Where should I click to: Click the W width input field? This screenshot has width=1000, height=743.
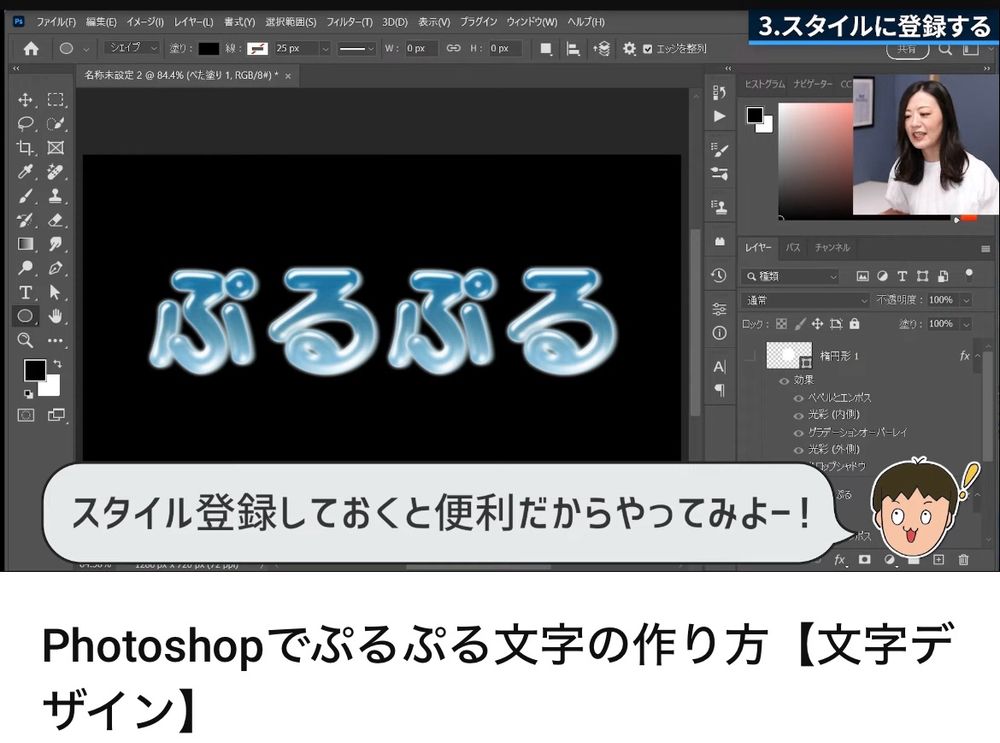pyautogui.click(x=422, y=48)
